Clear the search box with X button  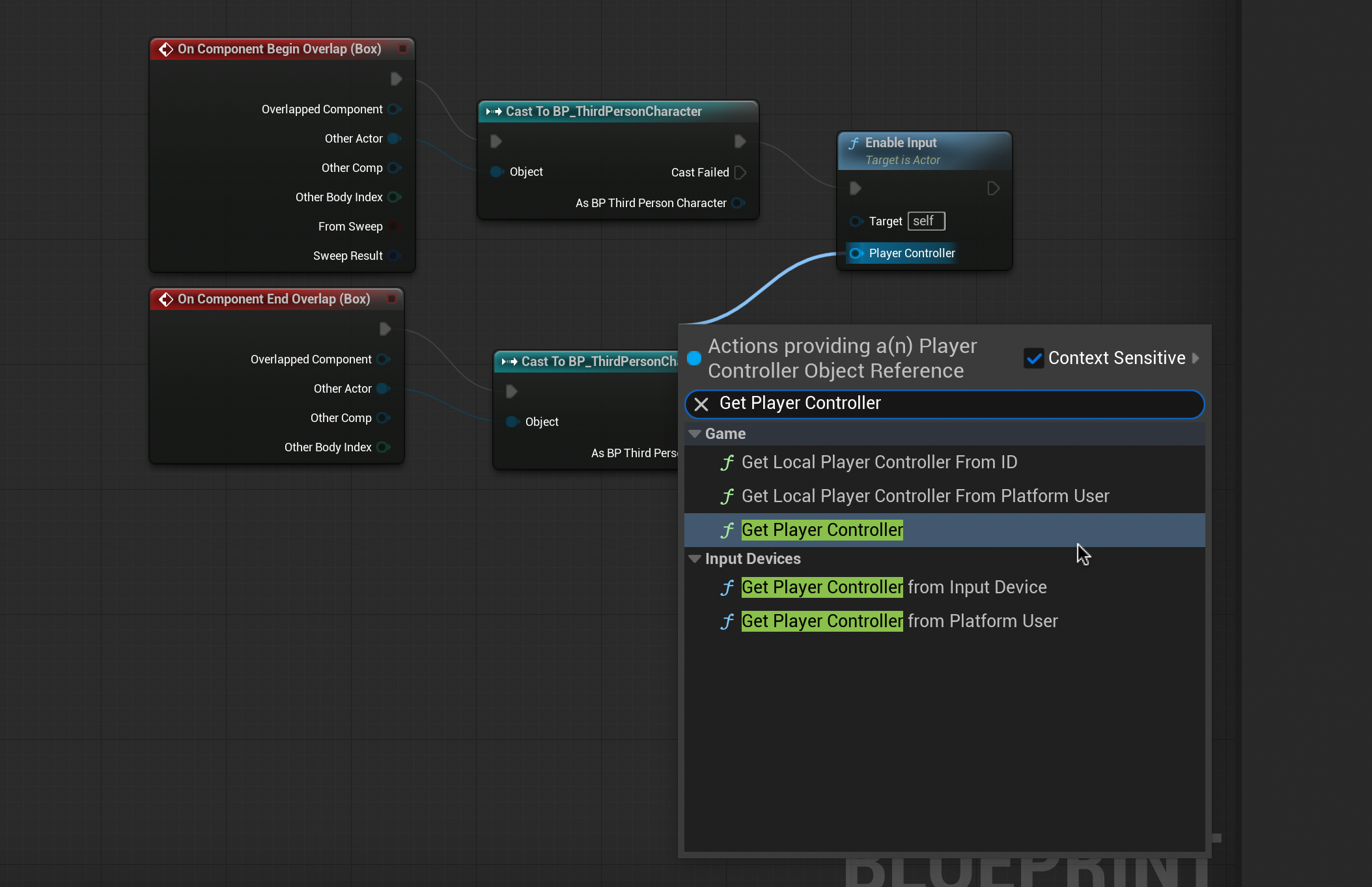click(701, 404)
